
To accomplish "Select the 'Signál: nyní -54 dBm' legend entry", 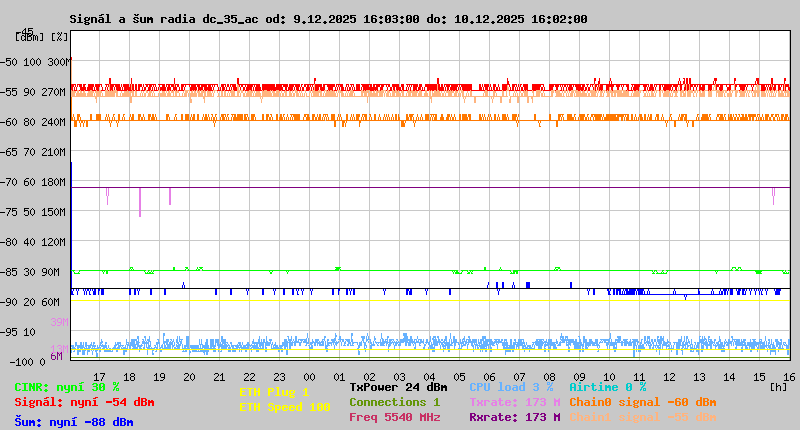I will coord(84,402).
